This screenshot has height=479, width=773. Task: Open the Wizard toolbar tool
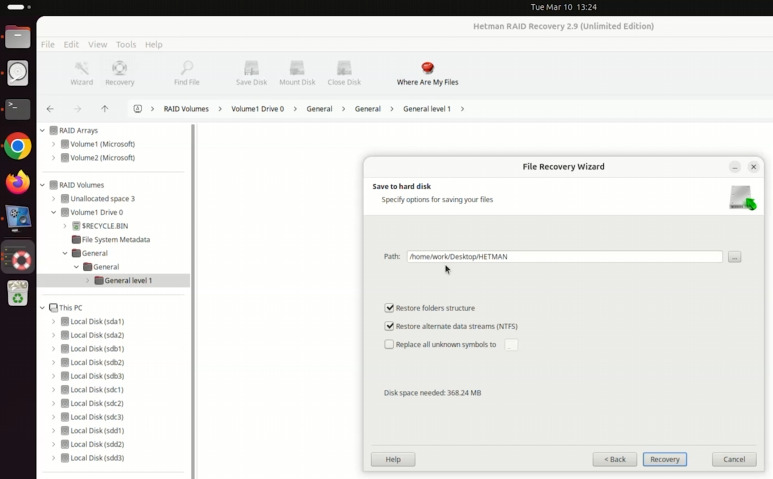(81, 73)
